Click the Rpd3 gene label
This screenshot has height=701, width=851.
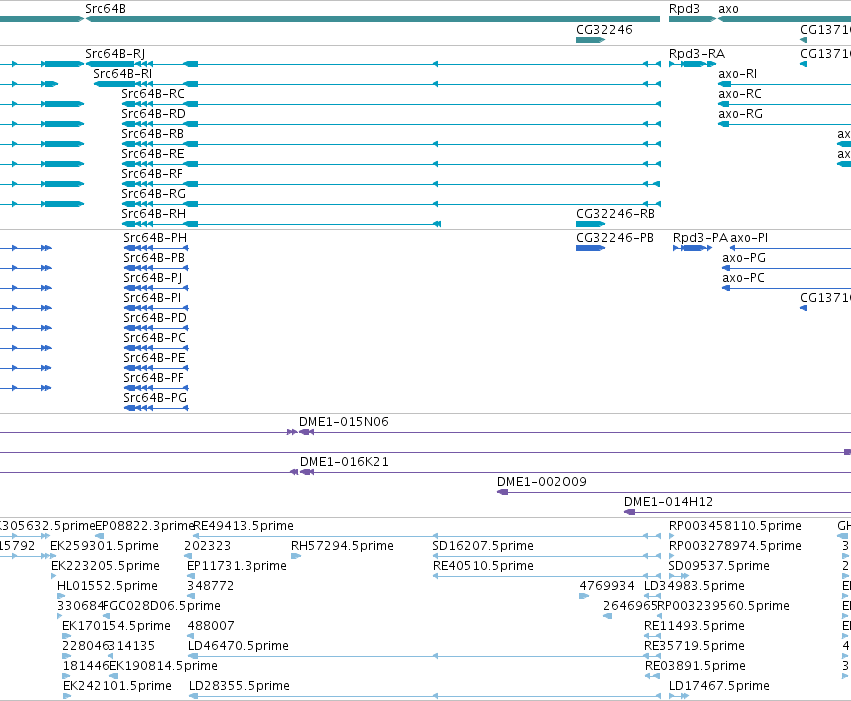coord(684,9)
